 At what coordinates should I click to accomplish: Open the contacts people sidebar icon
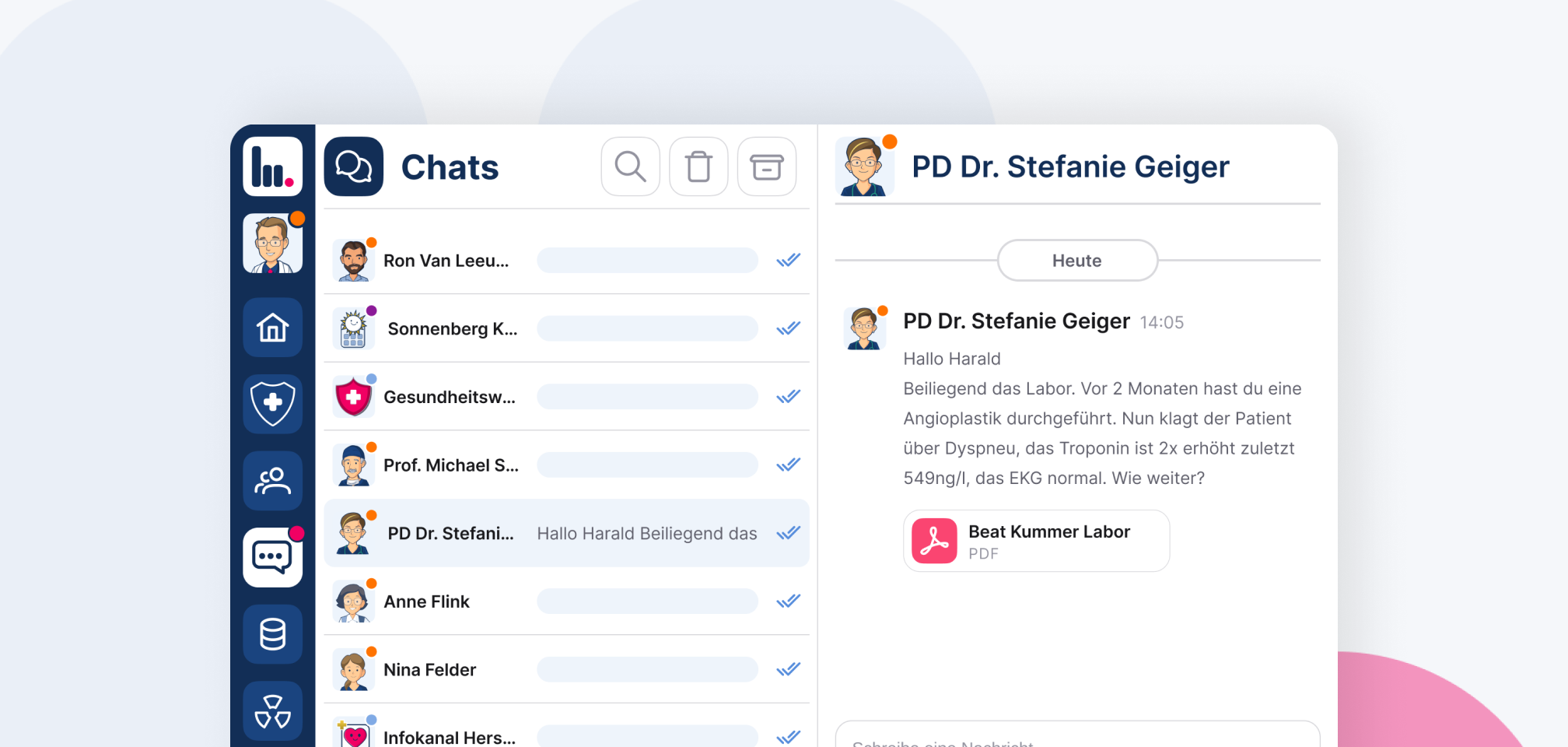point(272,481)
